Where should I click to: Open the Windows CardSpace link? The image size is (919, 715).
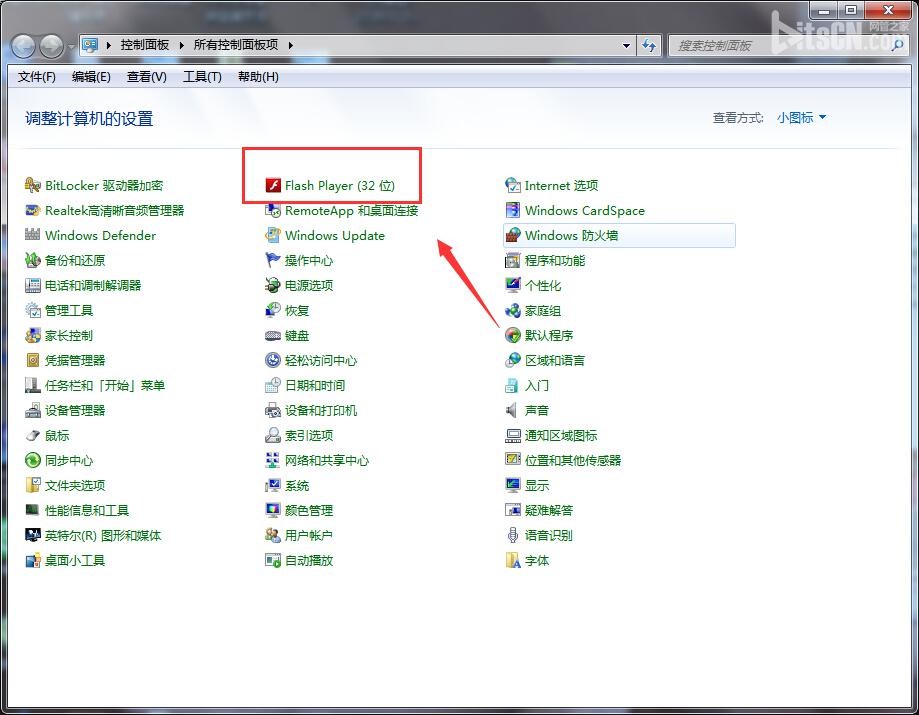(584, 210)
